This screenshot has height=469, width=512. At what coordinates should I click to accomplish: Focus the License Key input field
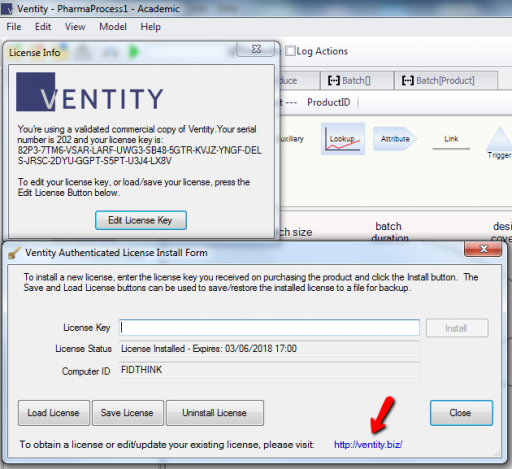[269, 328]
